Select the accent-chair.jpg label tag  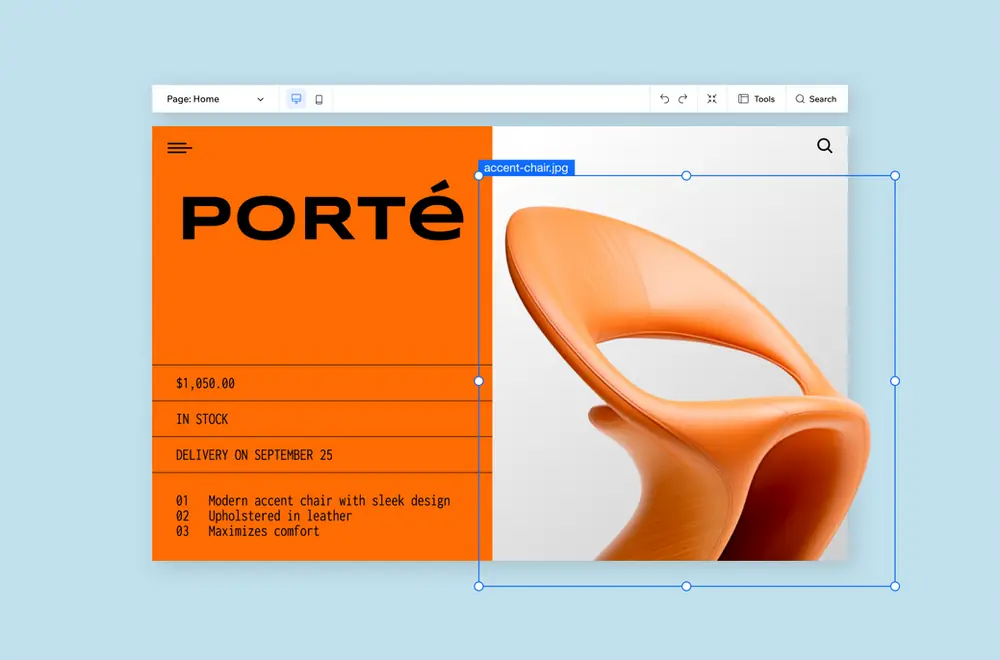[x=526, y=168]
